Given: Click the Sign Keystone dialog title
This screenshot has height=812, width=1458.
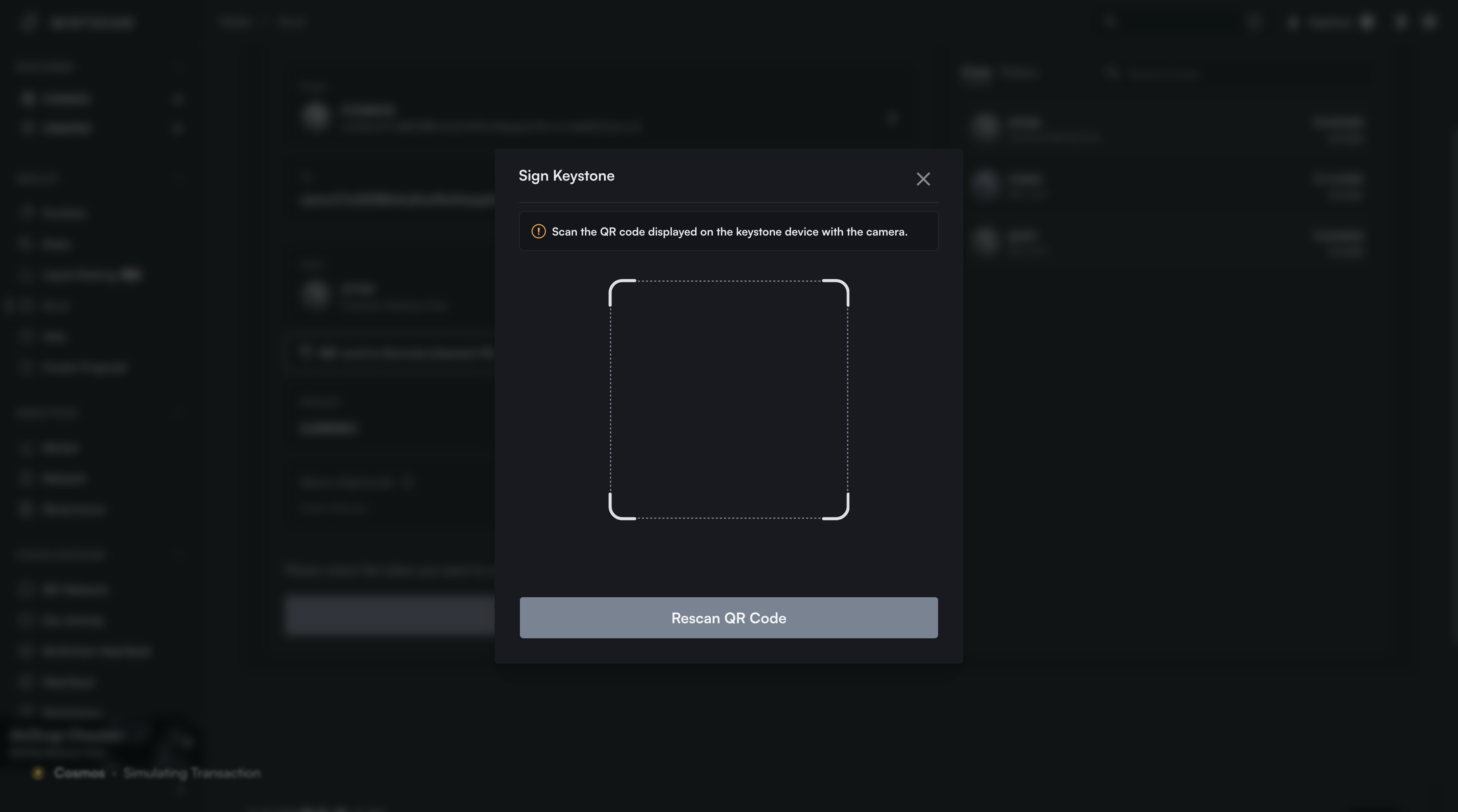Looking at the screenshot, I should 566,176.
